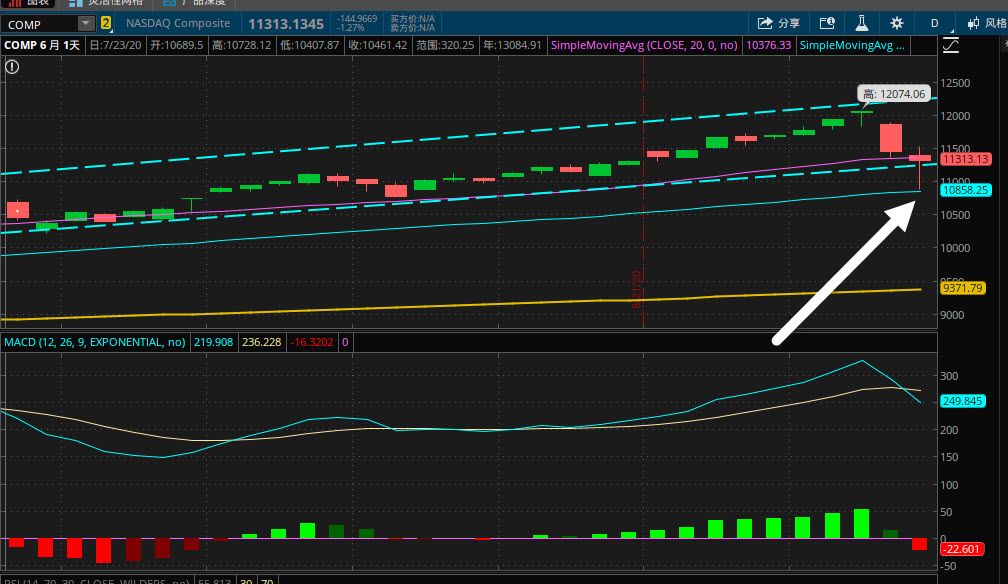Click the red 11313.13 price tag

coord(966,159)
